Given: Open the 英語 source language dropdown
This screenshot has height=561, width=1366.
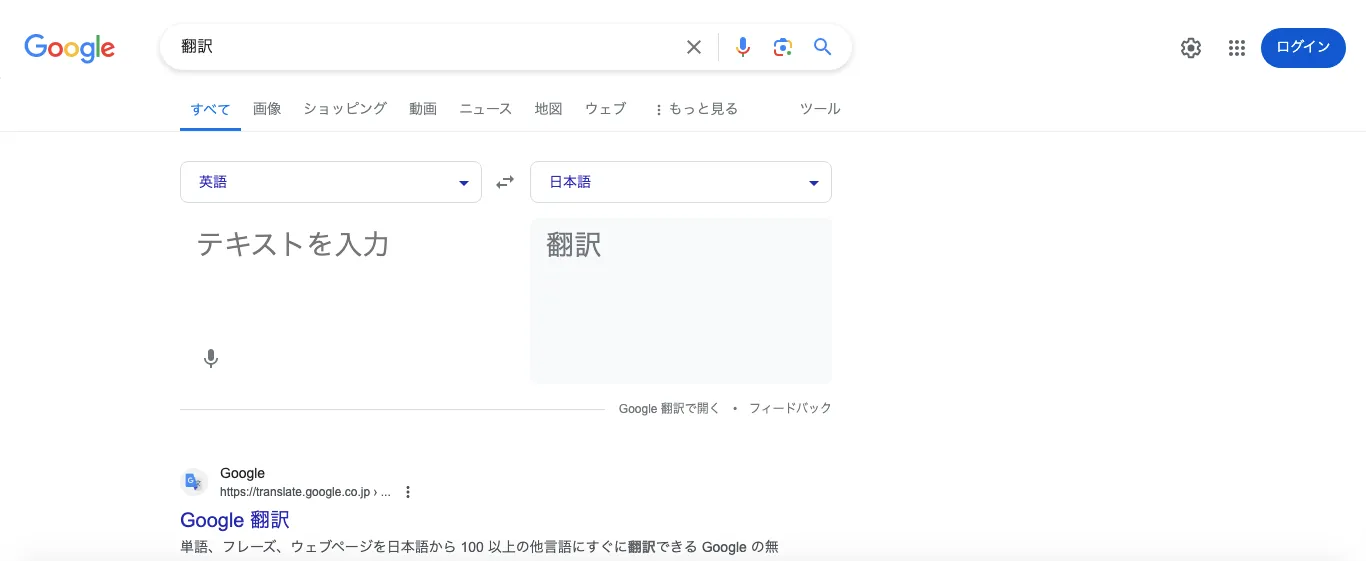Looking at the screenshot, I should coord(331,182).
